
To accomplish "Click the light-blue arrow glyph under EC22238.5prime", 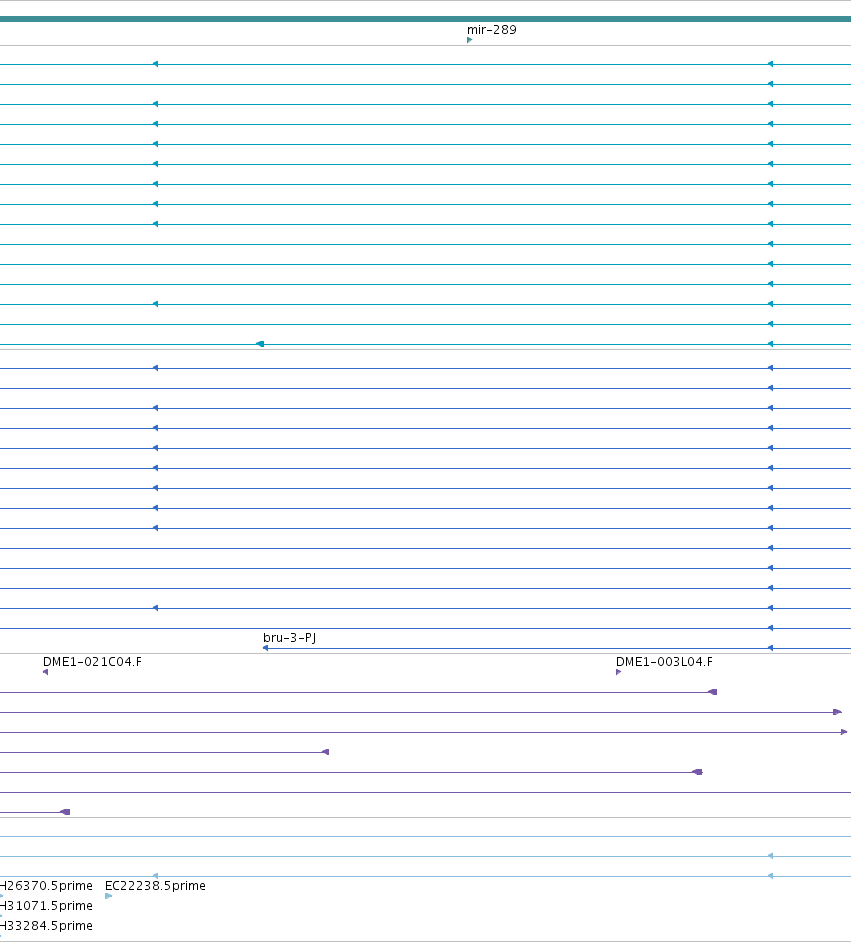I will coord(109,896).
